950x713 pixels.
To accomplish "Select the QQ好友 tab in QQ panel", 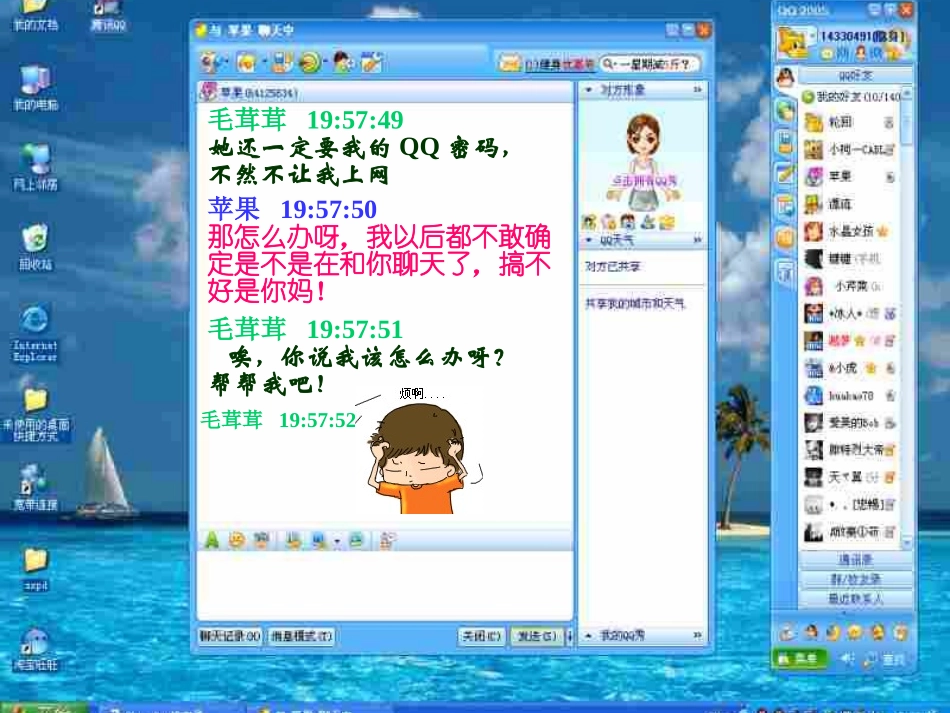I will point(855,76).
